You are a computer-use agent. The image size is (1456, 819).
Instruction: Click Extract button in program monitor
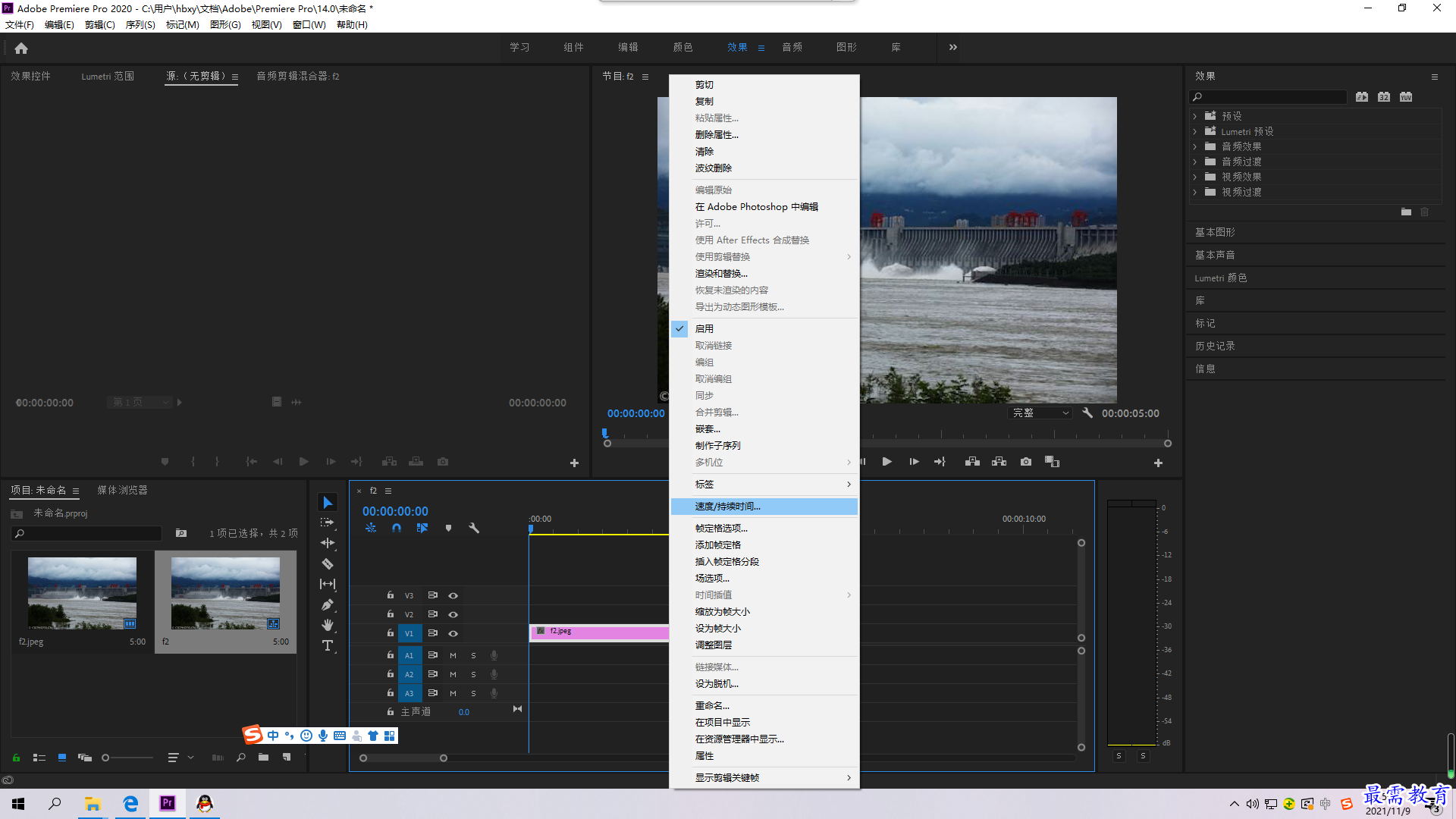[x=999, y=462]
